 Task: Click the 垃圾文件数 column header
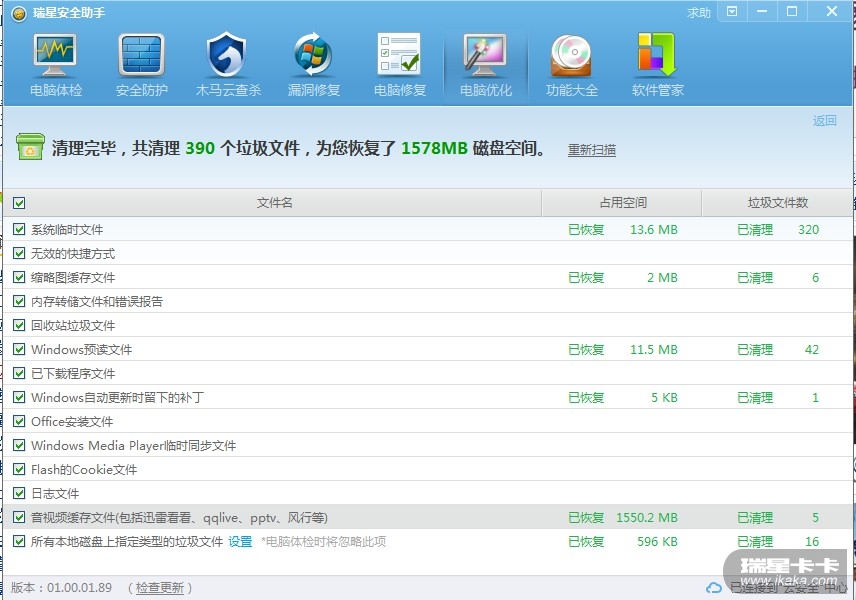click(x=777, y=203)
